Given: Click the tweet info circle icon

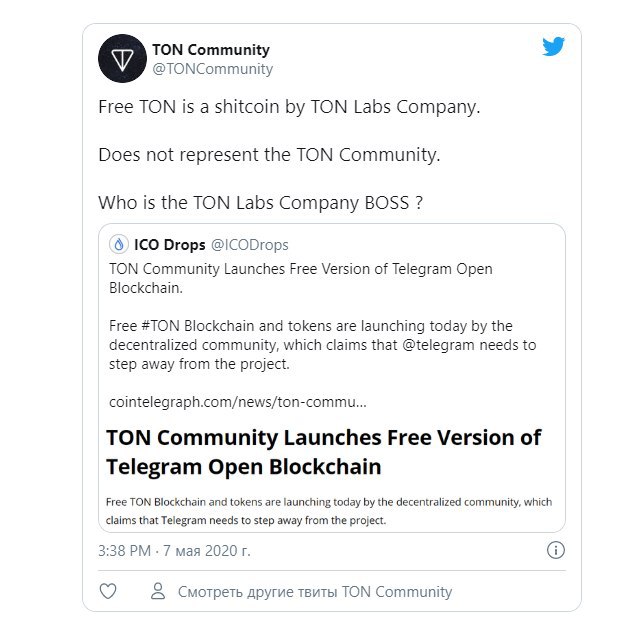Looking at the screenshot, I should coord(556,550).
